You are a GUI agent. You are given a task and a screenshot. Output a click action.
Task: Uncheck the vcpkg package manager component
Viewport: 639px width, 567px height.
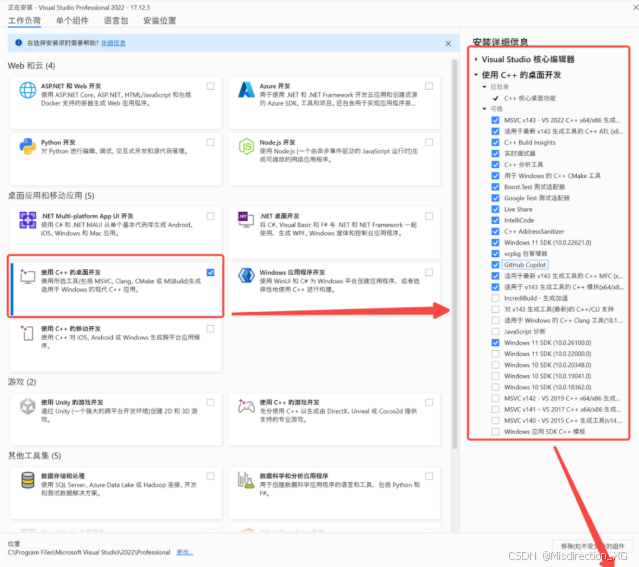pos(495,254)
